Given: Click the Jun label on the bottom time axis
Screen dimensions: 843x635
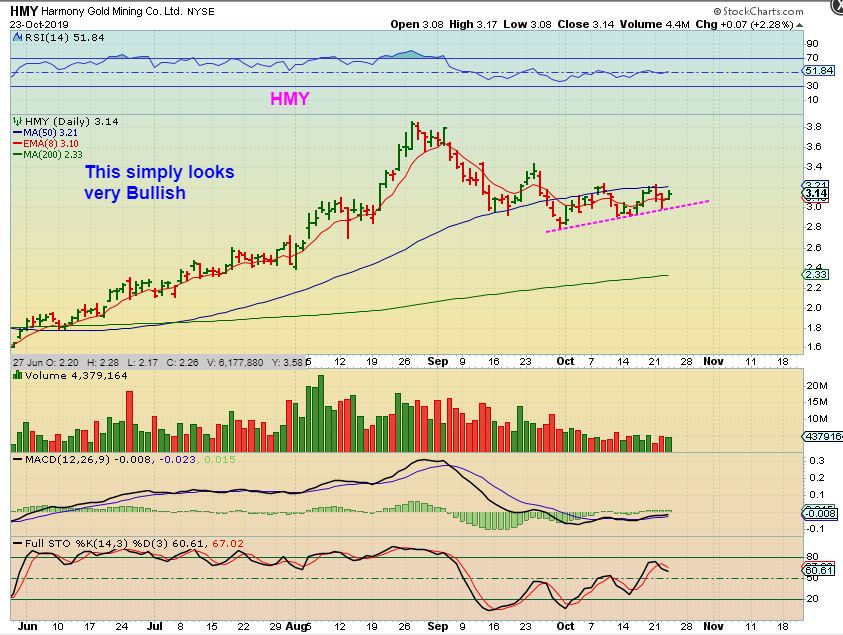Looking at the screenshot, I should [27, 626].
